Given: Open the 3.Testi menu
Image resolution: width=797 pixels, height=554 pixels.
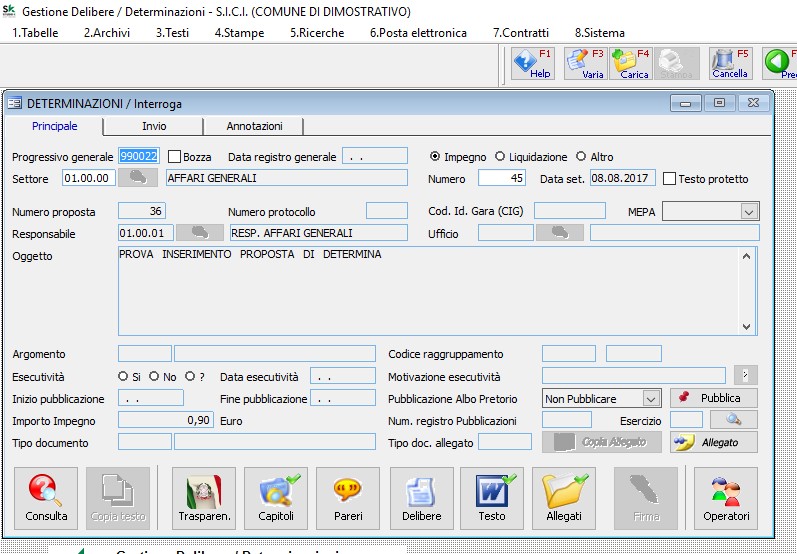Looking at the screenshot, I should 172,33.
